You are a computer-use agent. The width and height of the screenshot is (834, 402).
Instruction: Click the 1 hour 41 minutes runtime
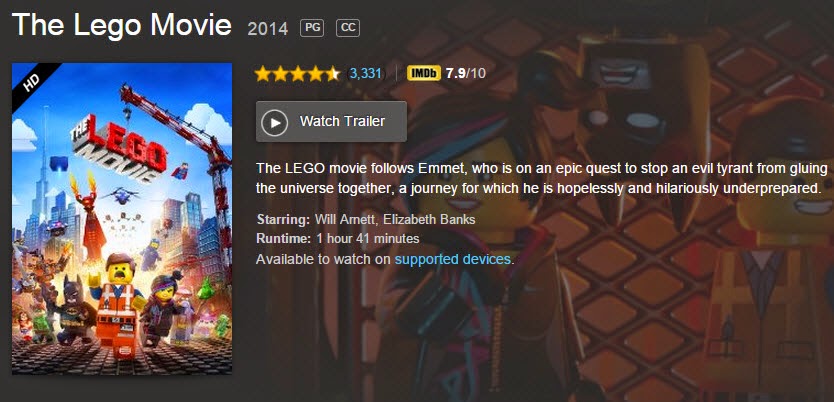click(x=367, y=238)
